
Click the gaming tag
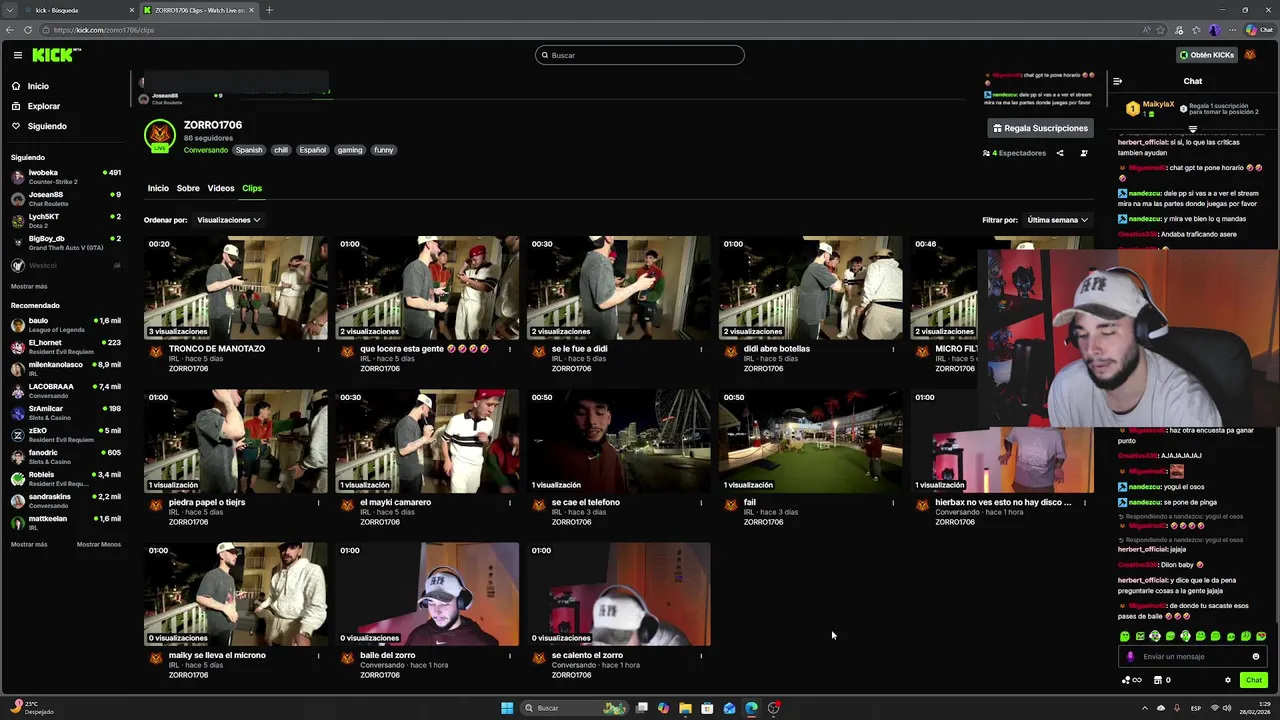[x=350, y=150]
